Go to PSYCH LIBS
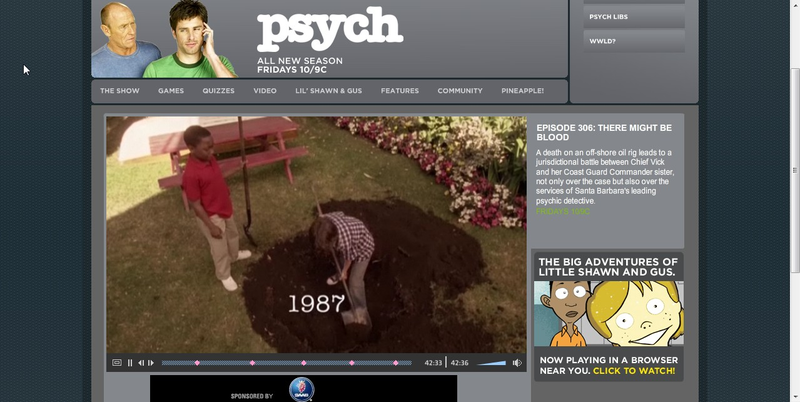 tap(634, 17)
